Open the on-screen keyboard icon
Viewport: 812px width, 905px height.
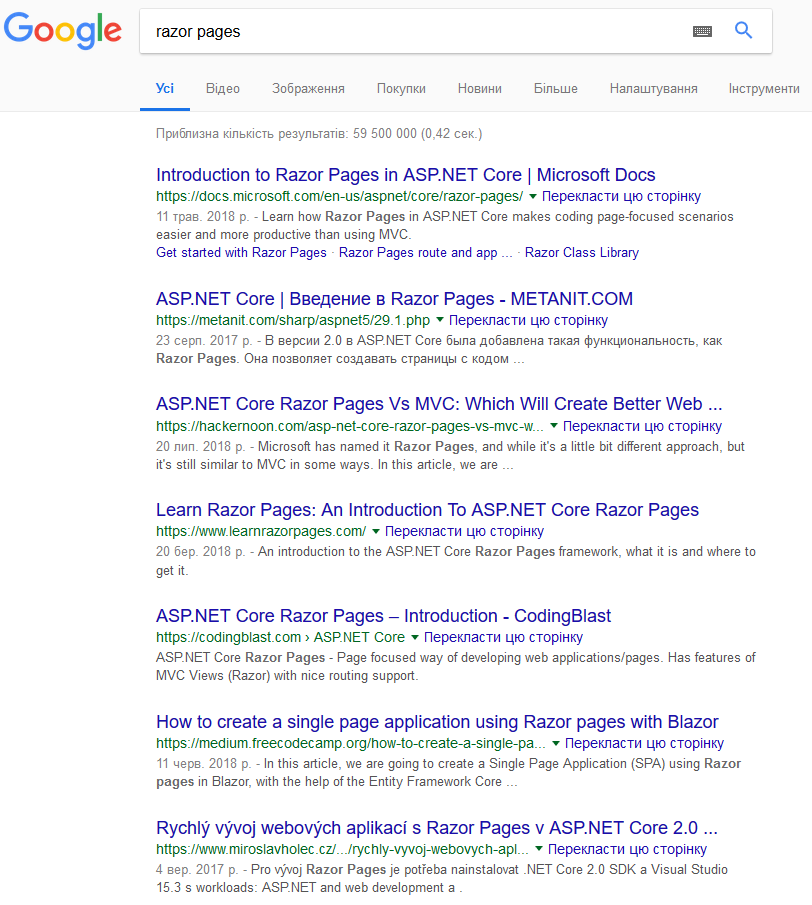click(x=702, y=31)
